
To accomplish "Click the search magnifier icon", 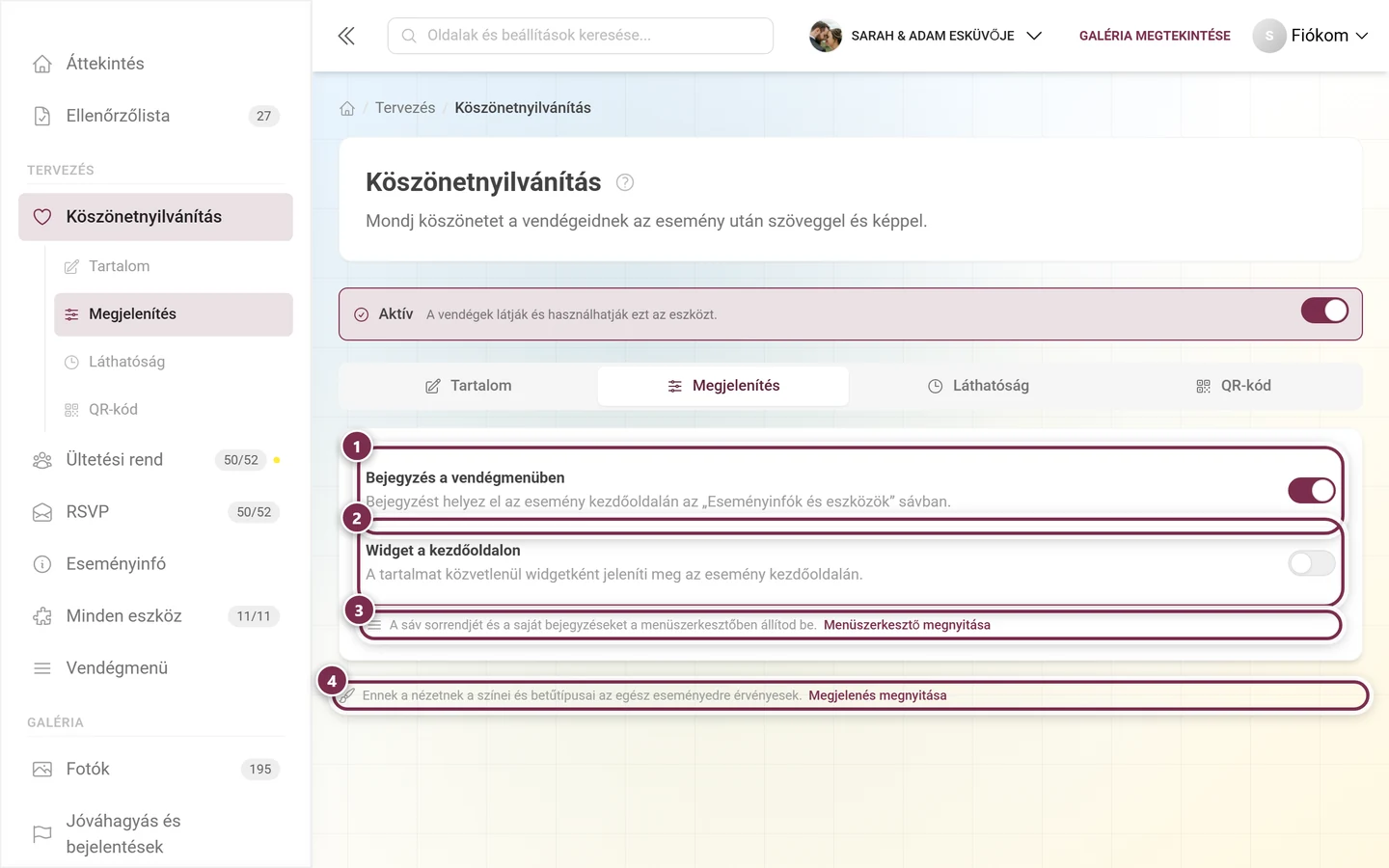I will [x=409, y=36].
